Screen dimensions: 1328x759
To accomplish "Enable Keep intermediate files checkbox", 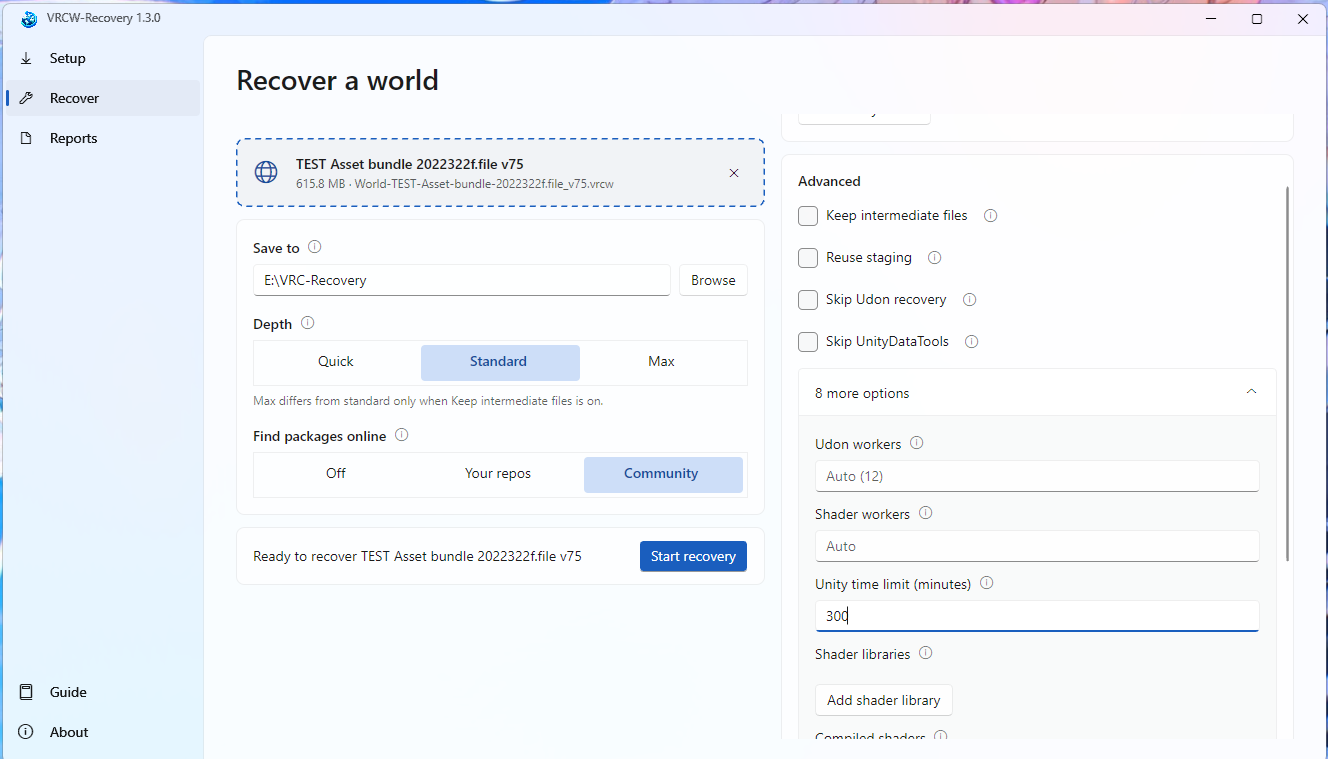I will tap(808, 216).
